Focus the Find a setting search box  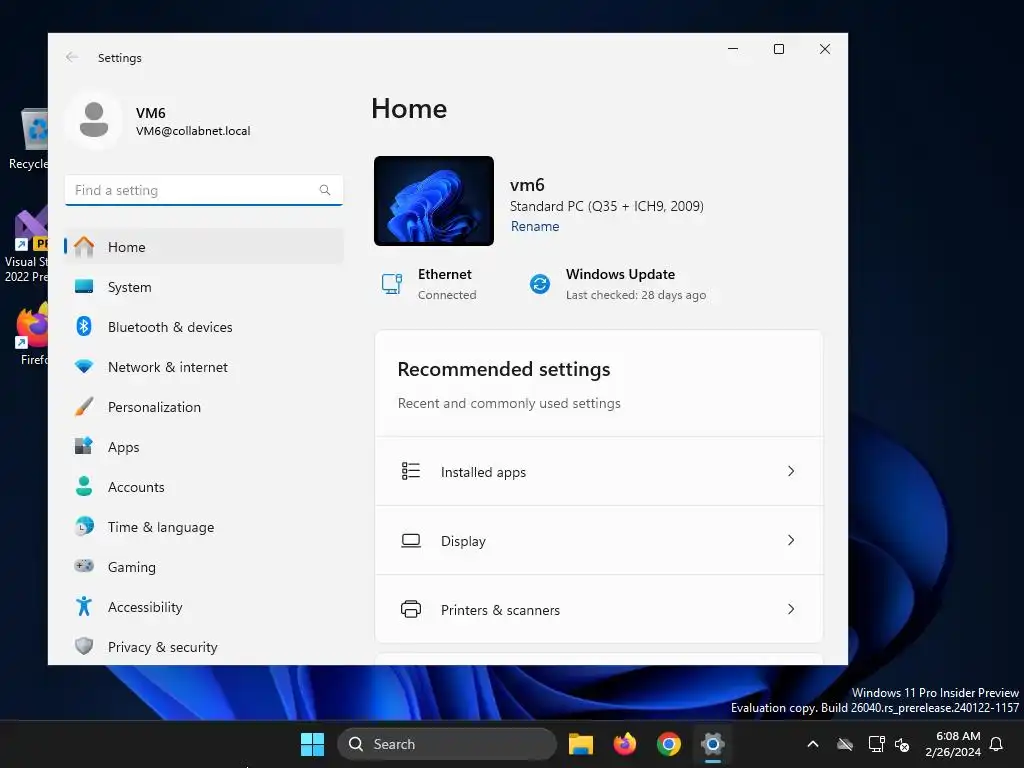(204, 190)
